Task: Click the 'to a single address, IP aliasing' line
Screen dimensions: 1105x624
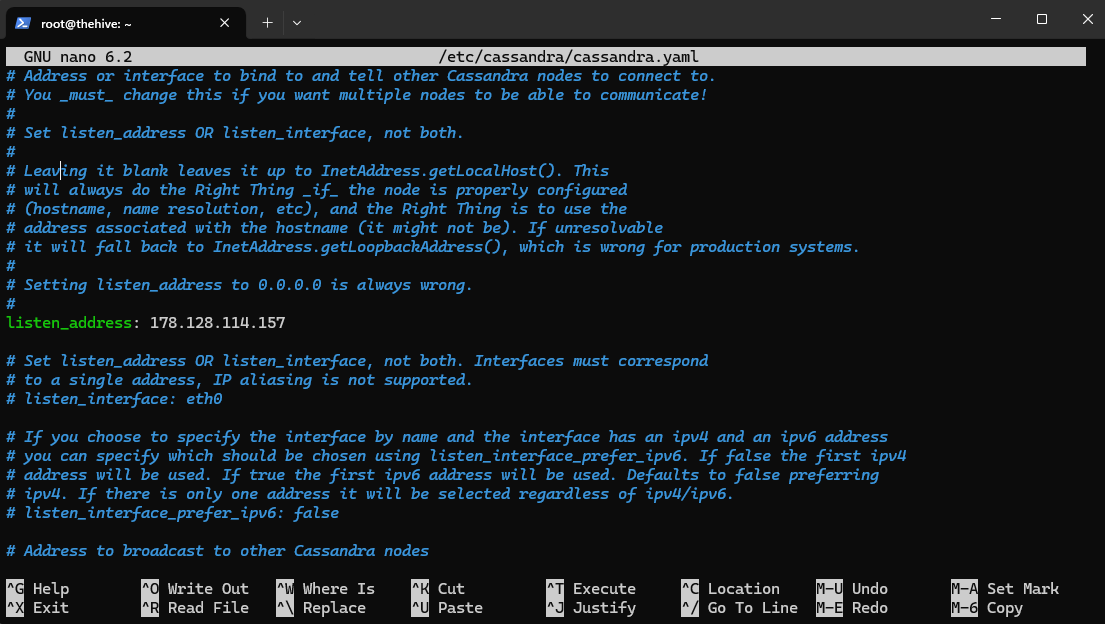Action: [240, 380]
